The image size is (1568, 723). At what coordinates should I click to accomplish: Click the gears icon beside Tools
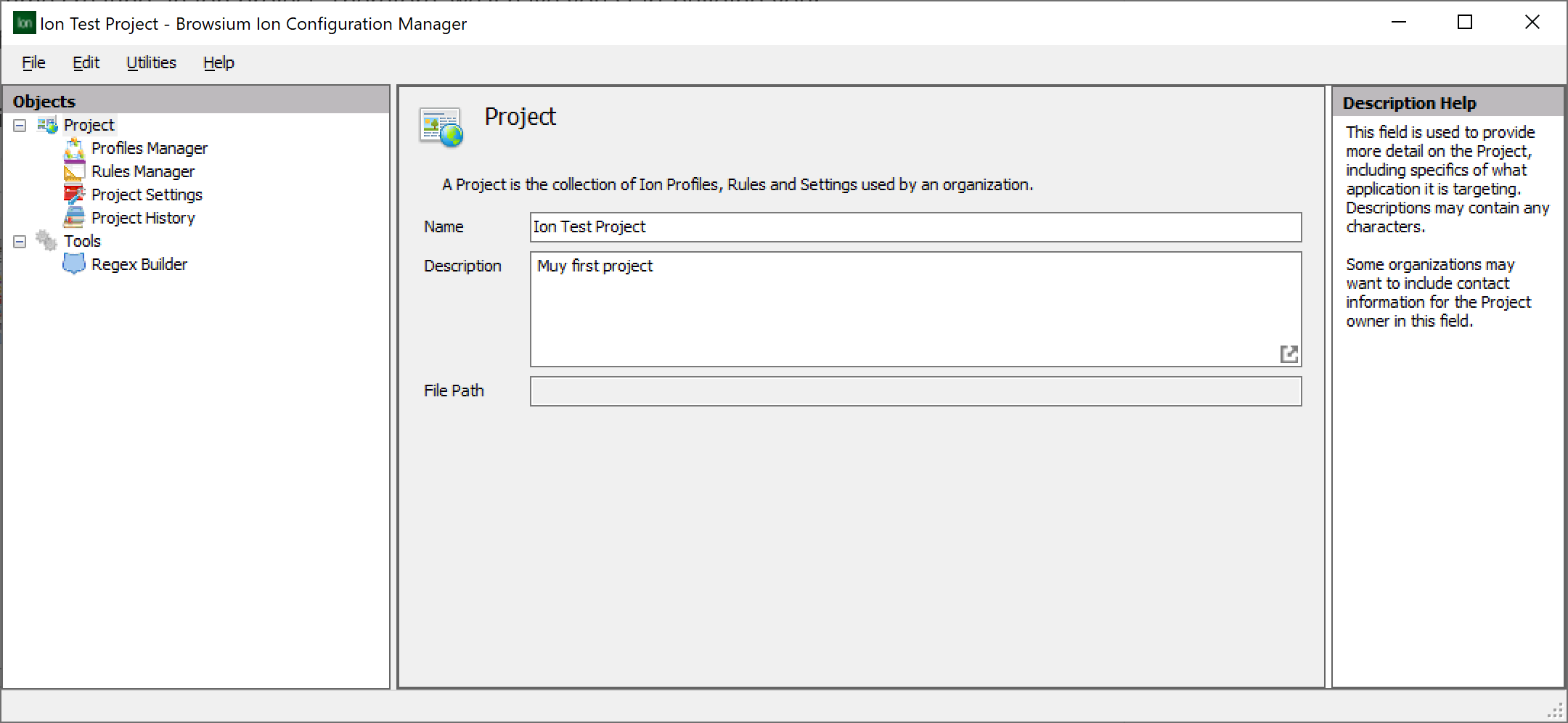click(x=46, y=241)
